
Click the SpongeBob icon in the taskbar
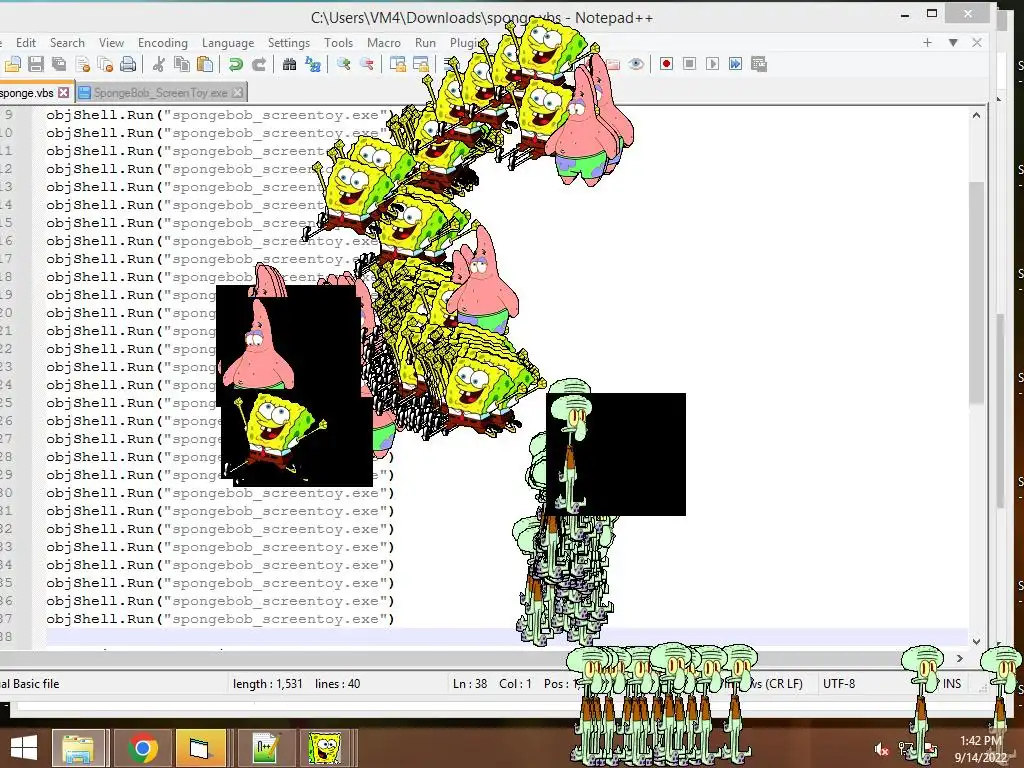(x=325, y=748)
